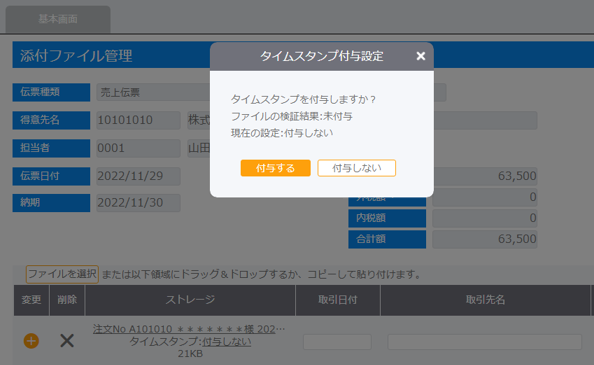Screen dimensions: 594x365
Task: Click the 取引日付 column header
Action: tap(338, 300)
